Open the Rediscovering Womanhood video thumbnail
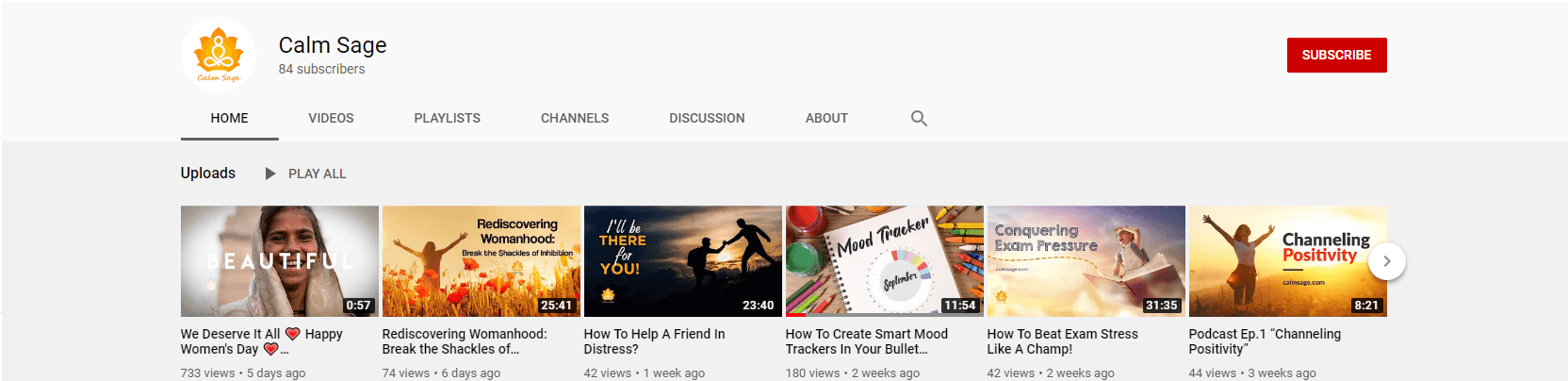Viewport: 1568px width, 381px height. point(482,261)
